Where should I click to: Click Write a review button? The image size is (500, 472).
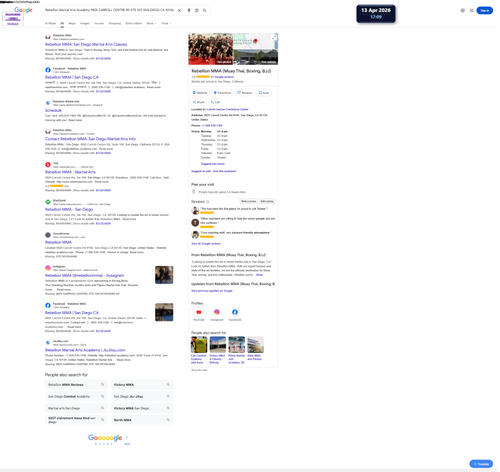[250, 202]
